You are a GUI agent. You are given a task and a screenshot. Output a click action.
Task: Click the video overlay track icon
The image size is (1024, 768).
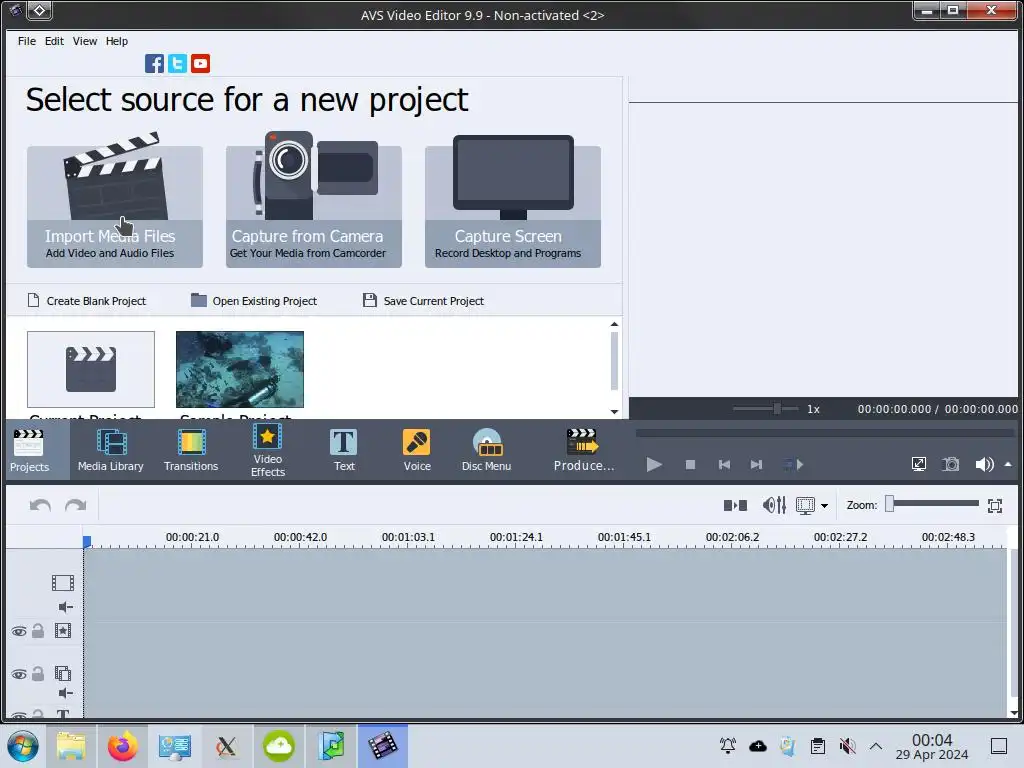coord(63,673)
